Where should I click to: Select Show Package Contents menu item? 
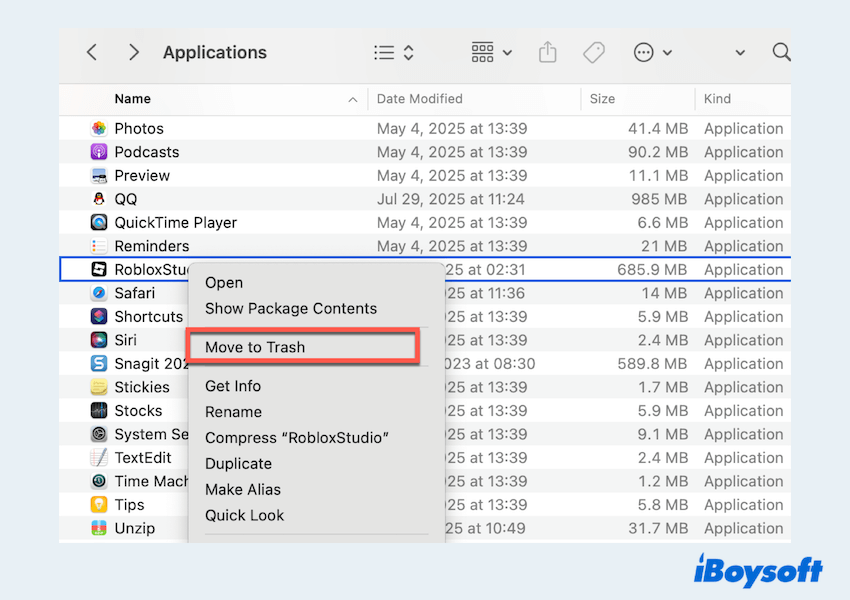291,309
